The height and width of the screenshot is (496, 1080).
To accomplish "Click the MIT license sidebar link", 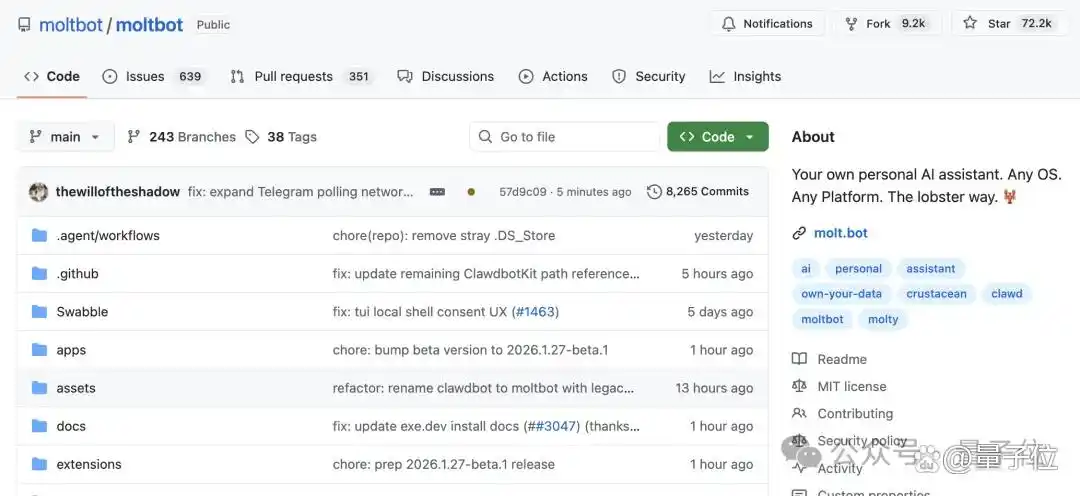I will click(x=852, y=386).
